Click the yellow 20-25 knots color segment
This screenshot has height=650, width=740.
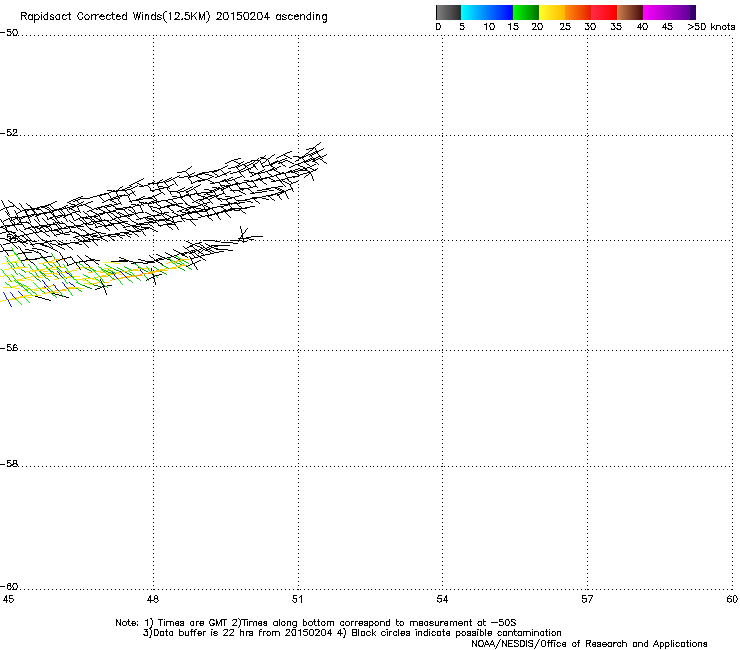click(552, 12)
